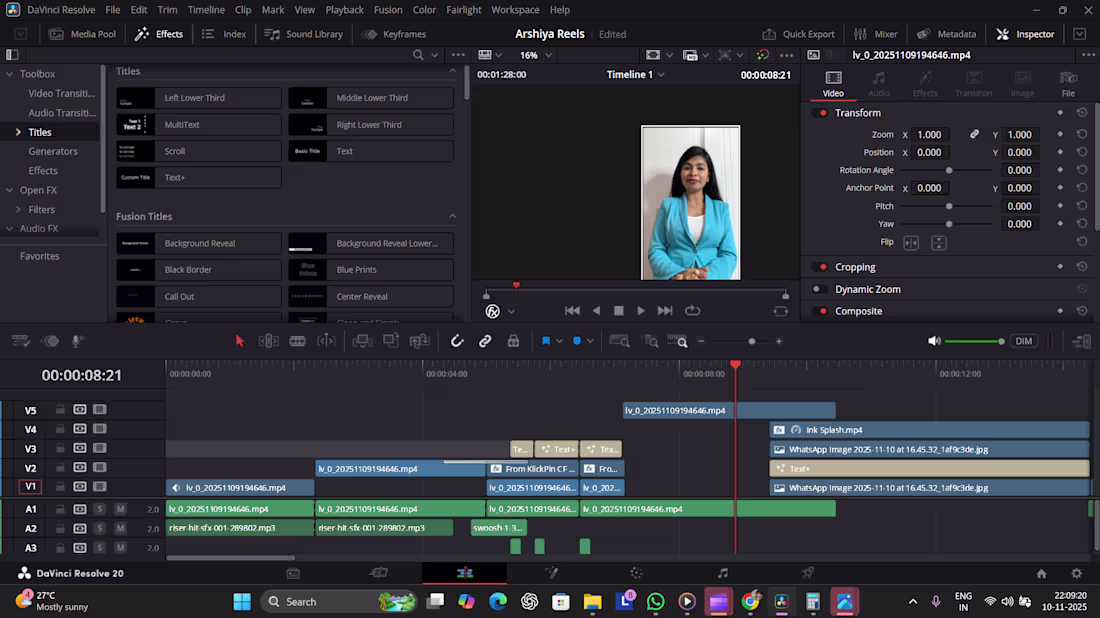
Task: Flip the clip horizontally in Inspector
Action: coord(911,243)
